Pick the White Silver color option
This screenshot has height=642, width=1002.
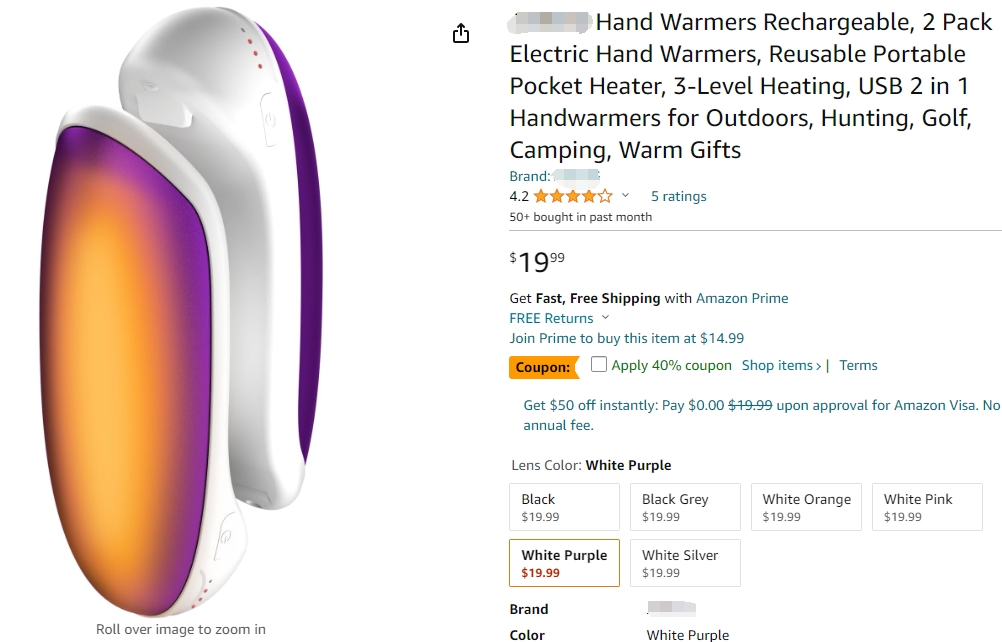coord(685,563)
